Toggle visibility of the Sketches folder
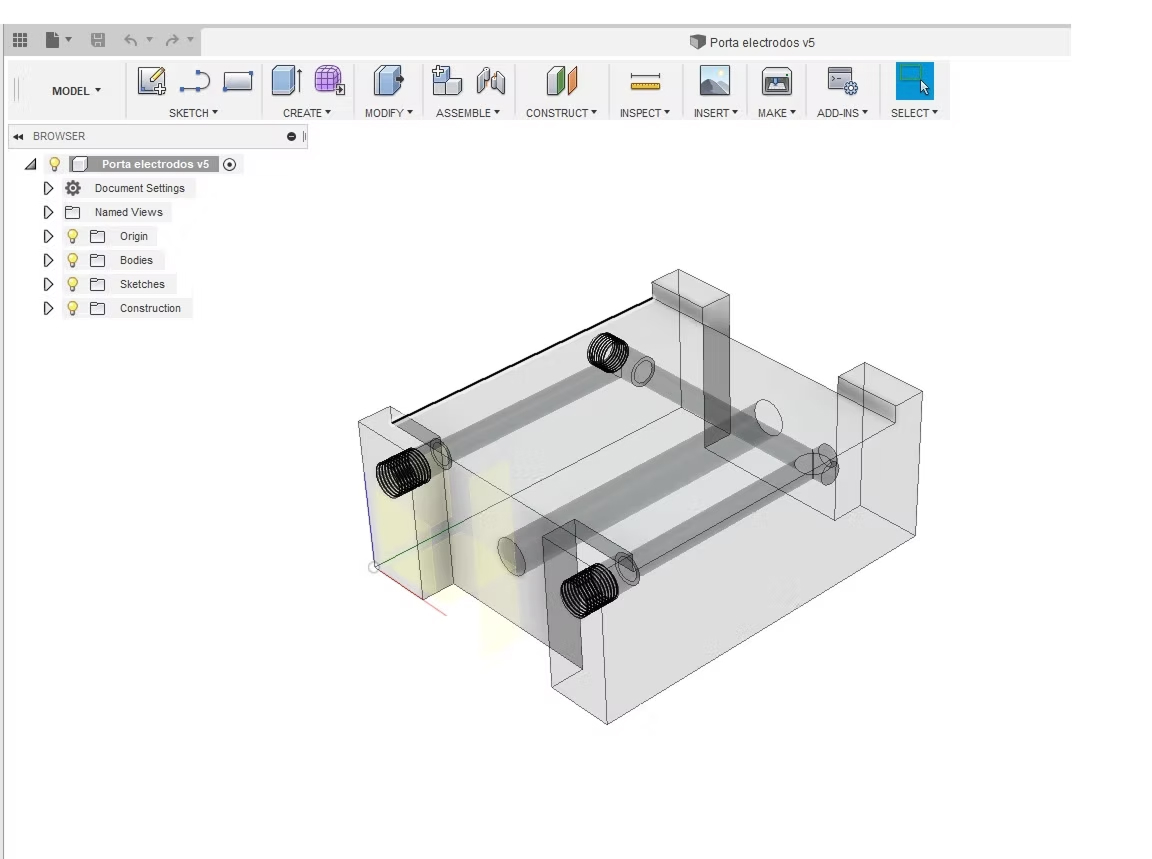 pos(73,284)
